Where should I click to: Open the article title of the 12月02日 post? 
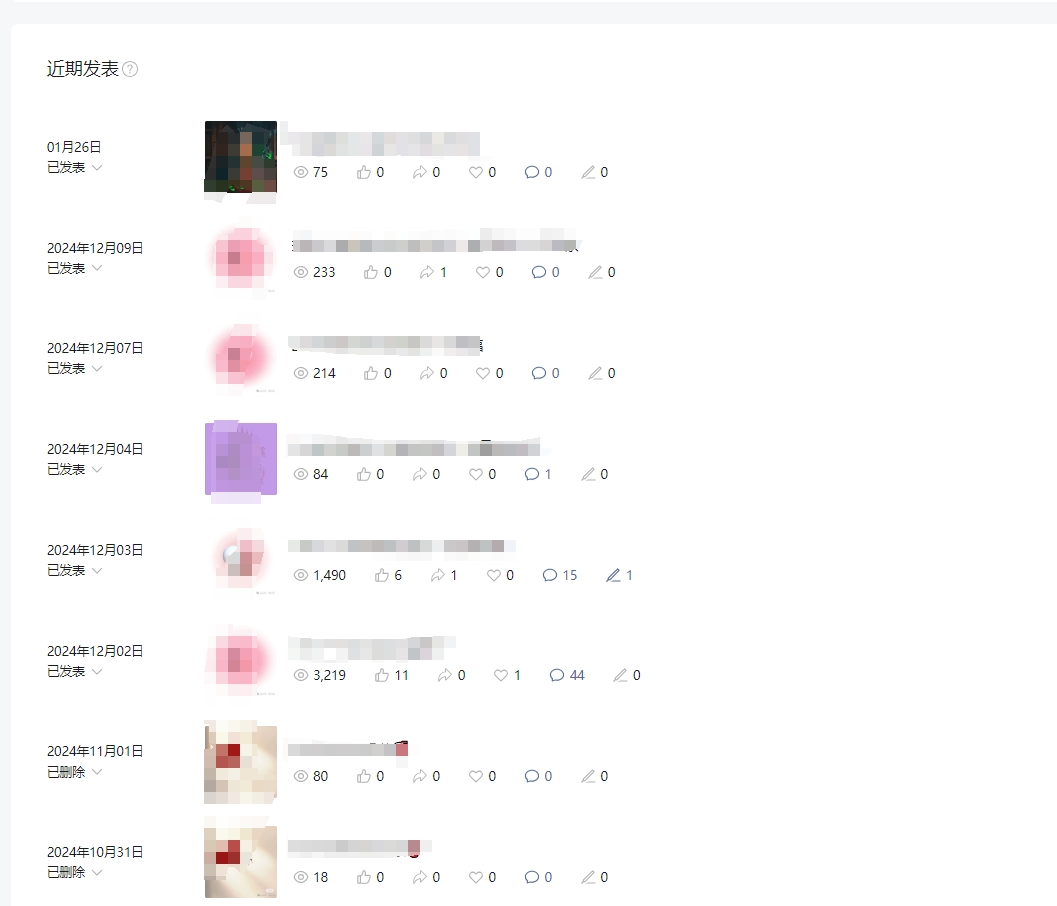coord(371,648)
